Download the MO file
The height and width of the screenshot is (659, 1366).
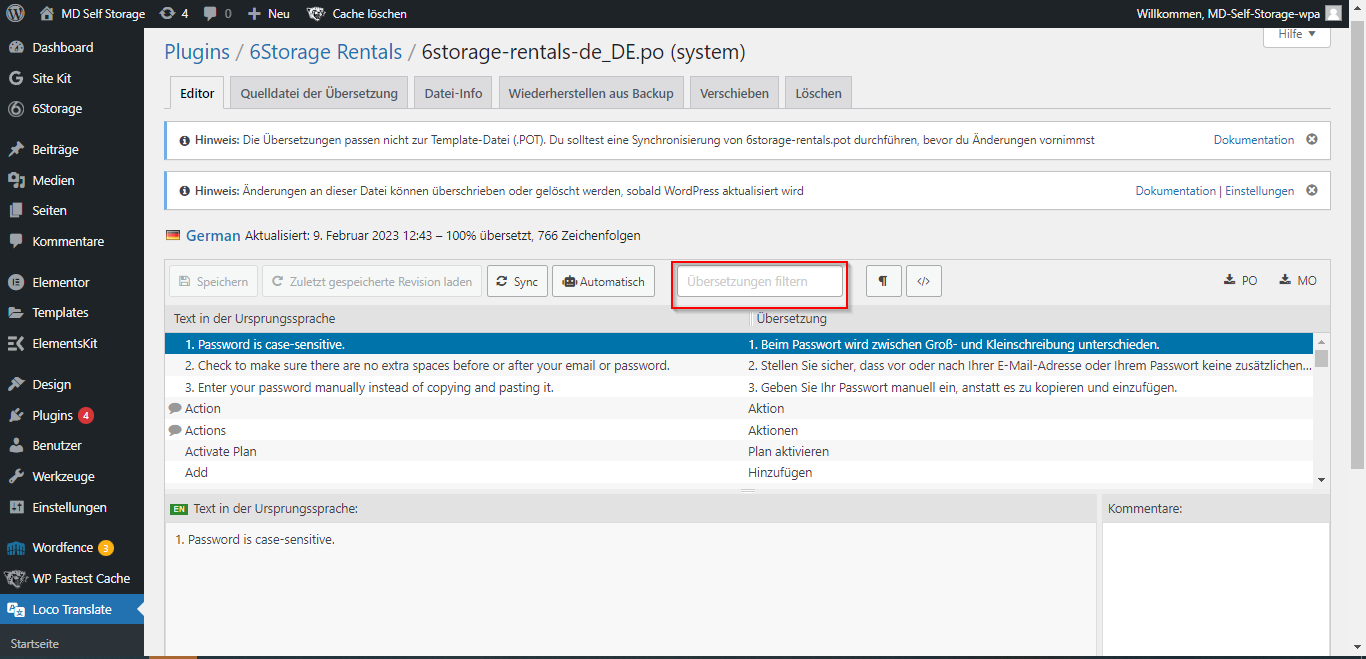[x=1298, y=281]
